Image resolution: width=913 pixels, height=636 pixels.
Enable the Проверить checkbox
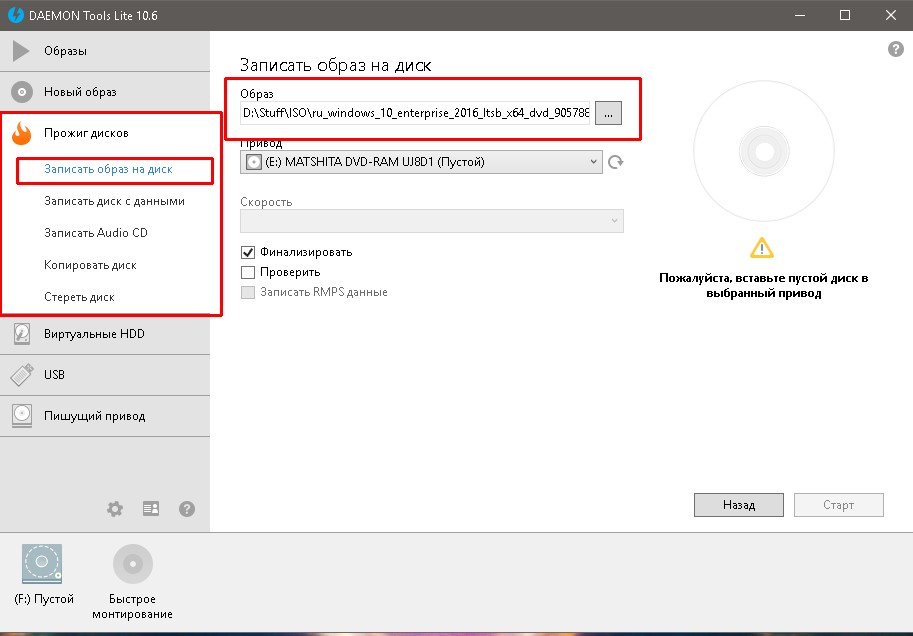[248, 272]
